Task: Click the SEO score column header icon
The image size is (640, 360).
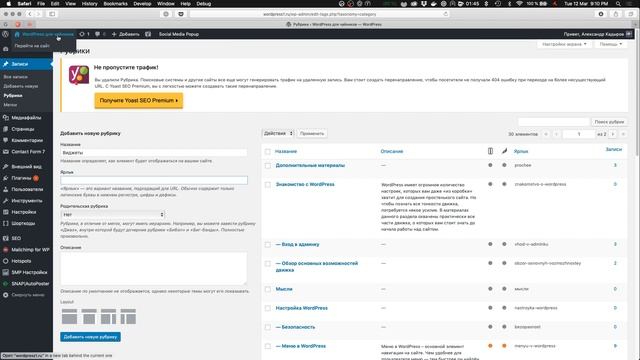Action: [490, 151]
